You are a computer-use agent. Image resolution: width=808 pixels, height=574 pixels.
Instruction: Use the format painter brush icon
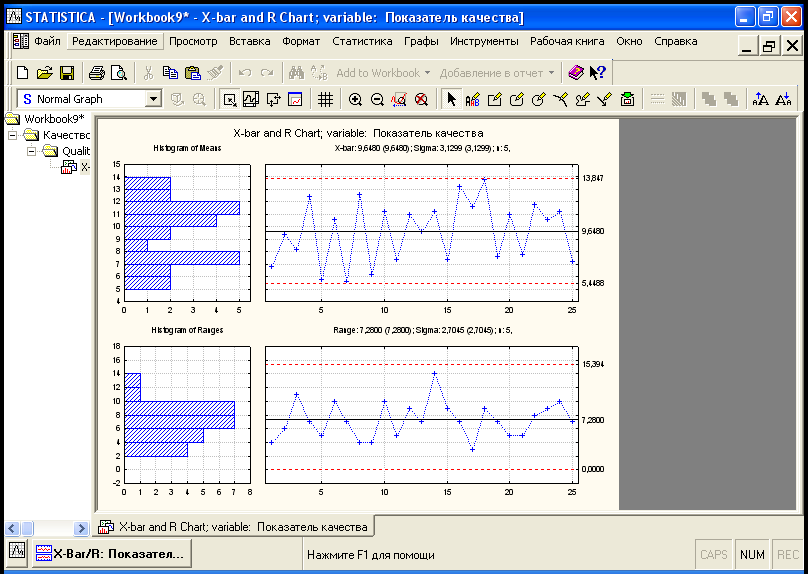[214, 73]
